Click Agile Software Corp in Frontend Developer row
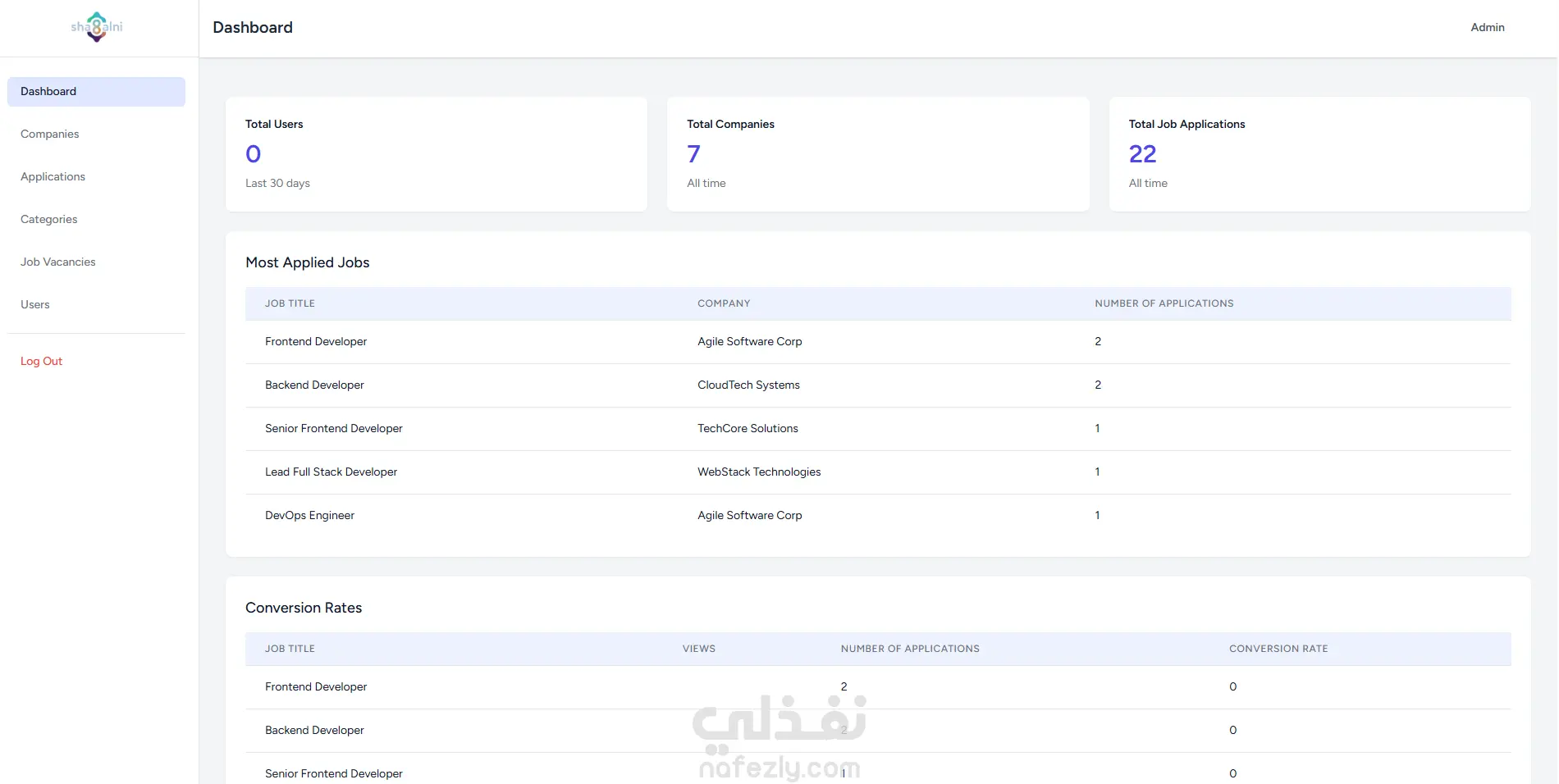This screenshot has width=1559, height=784. point(750,342)
